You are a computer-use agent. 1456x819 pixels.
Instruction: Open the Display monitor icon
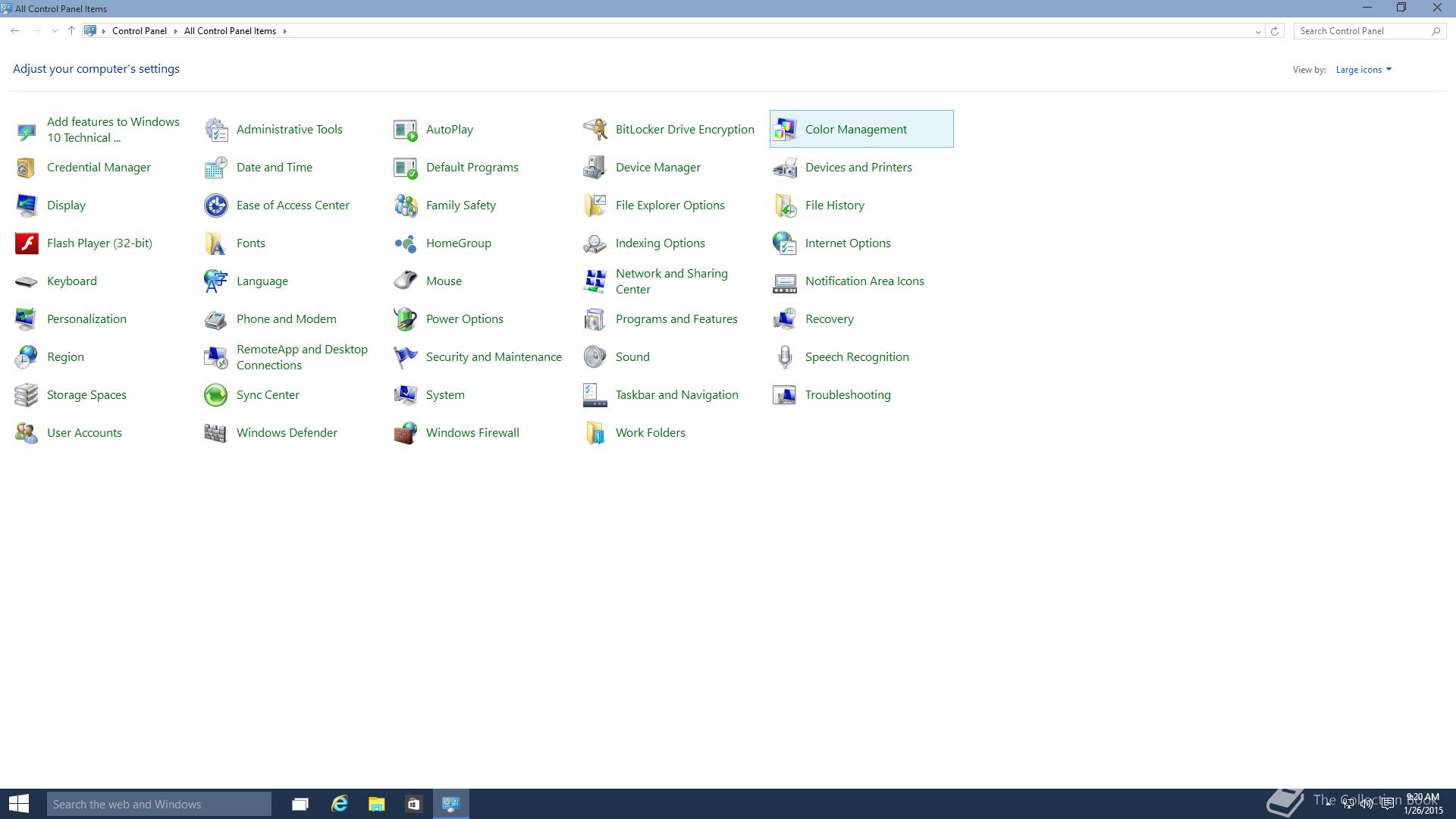[x=27, y=206]
